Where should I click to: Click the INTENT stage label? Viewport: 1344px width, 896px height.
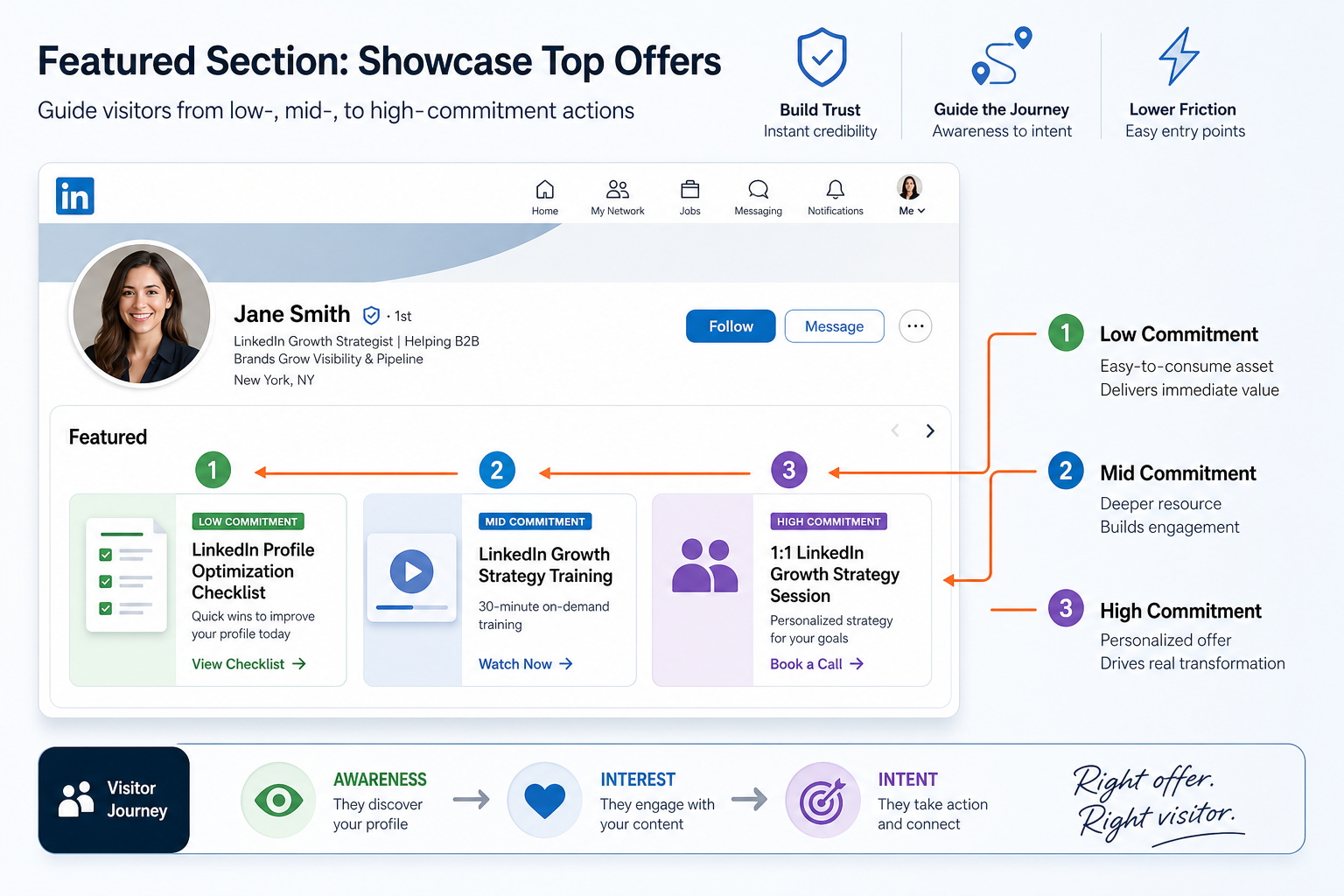907,780
